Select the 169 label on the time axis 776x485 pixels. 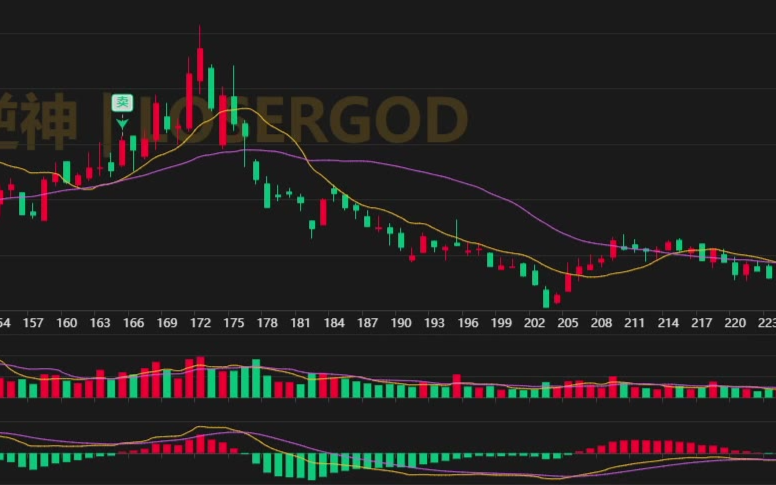tap(167, 323)
